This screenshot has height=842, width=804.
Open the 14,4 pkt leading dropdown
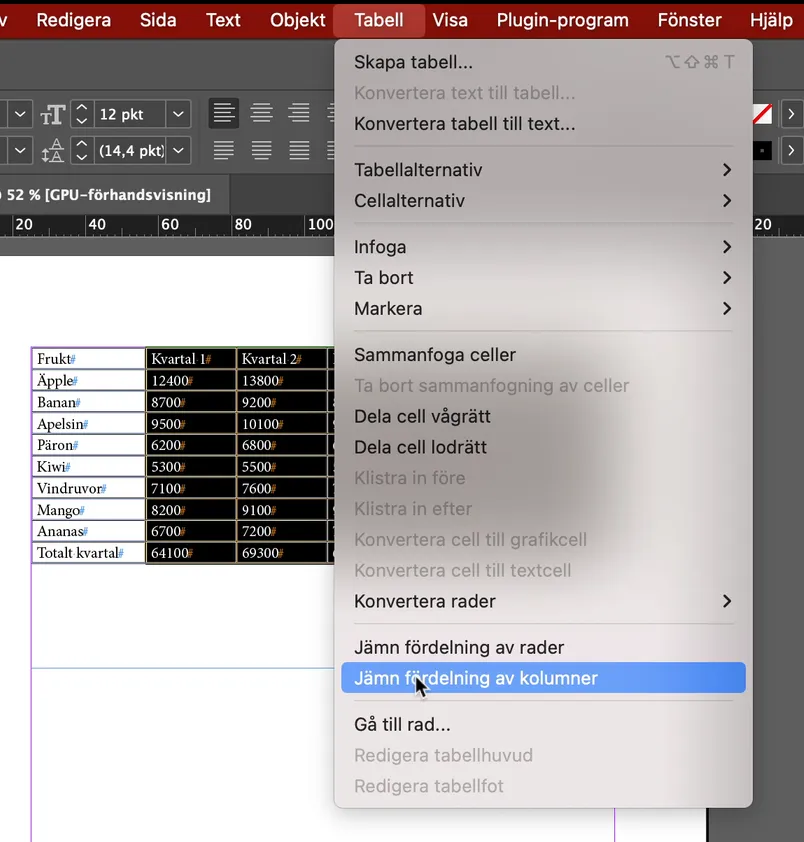tap(178, 151)
